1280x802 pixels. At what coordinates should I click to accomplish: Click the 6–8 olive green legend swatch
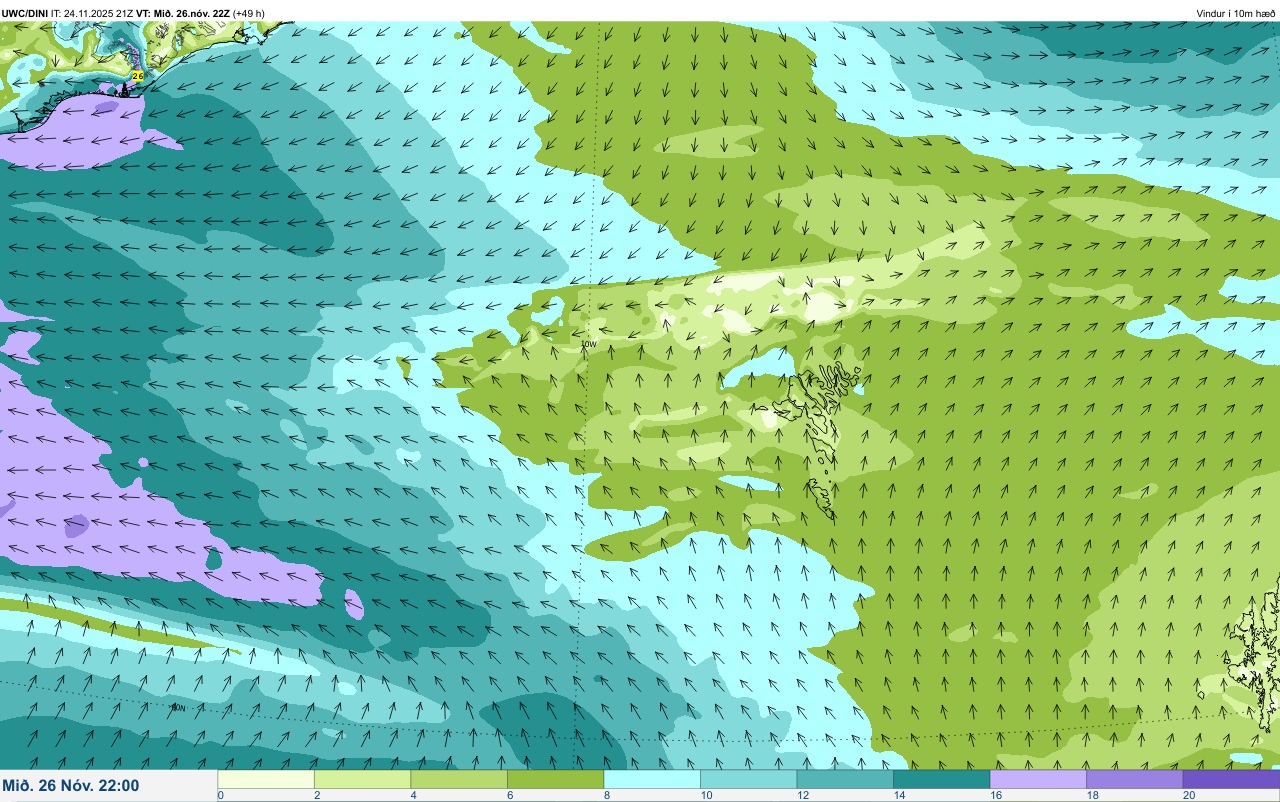[x=556, y=779]
